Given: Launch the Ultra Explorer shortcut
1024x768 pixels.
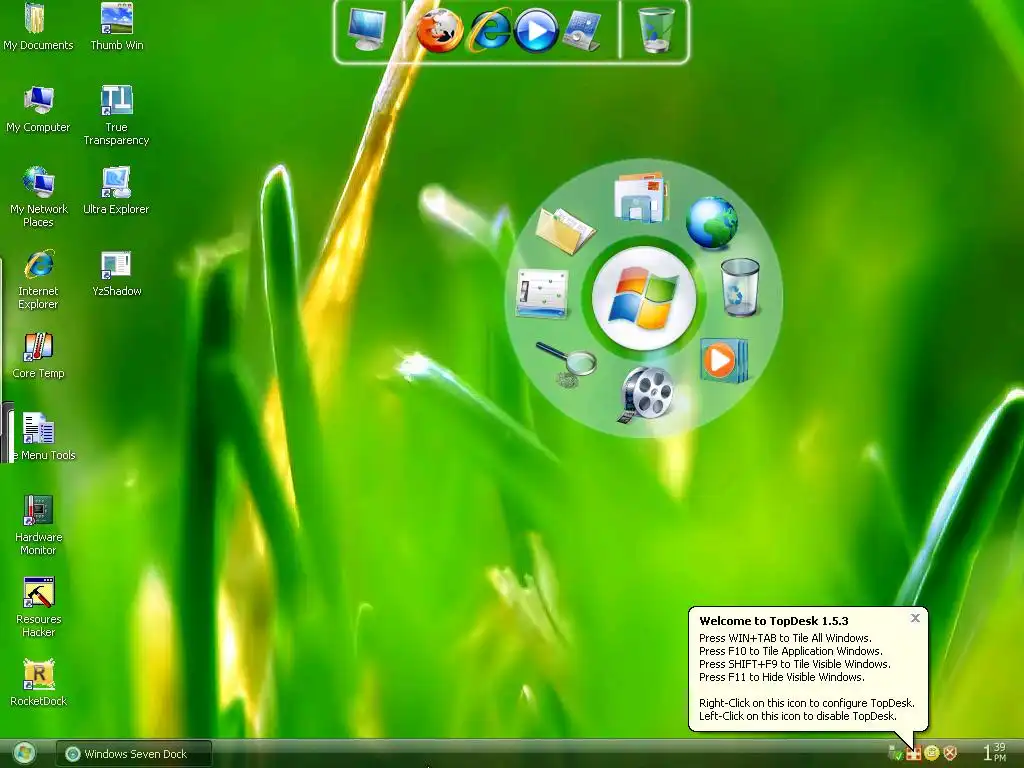Looking at the screenshot, I should click(116, 191).
